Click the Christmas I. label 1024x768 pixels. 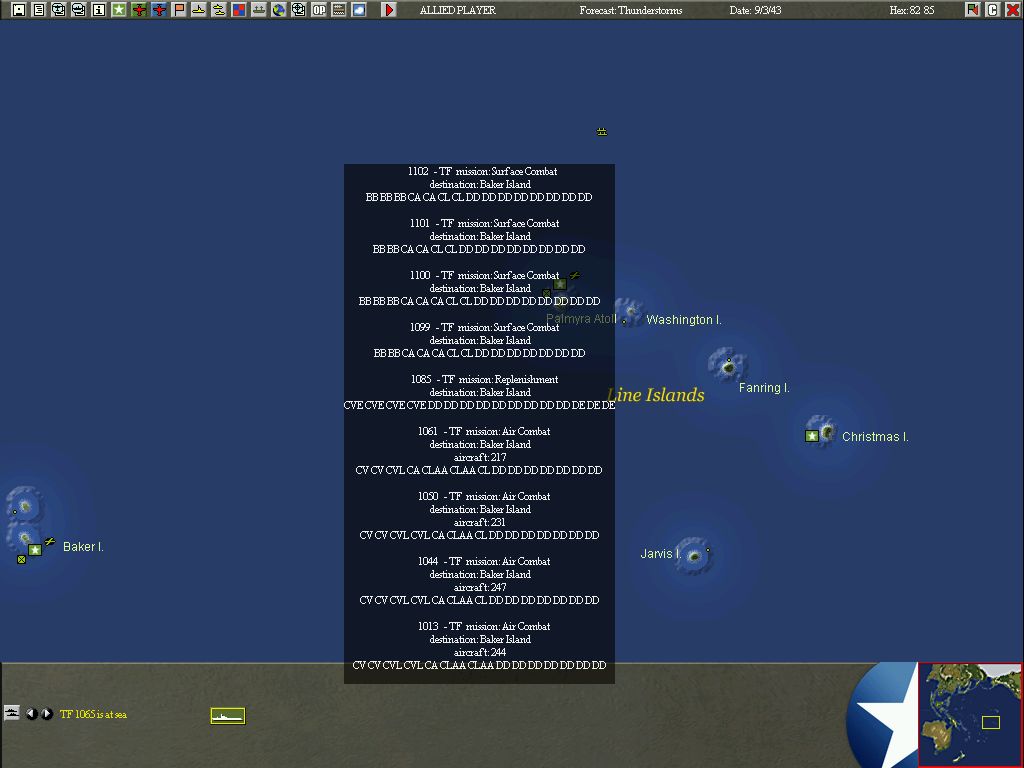point(875,437)
